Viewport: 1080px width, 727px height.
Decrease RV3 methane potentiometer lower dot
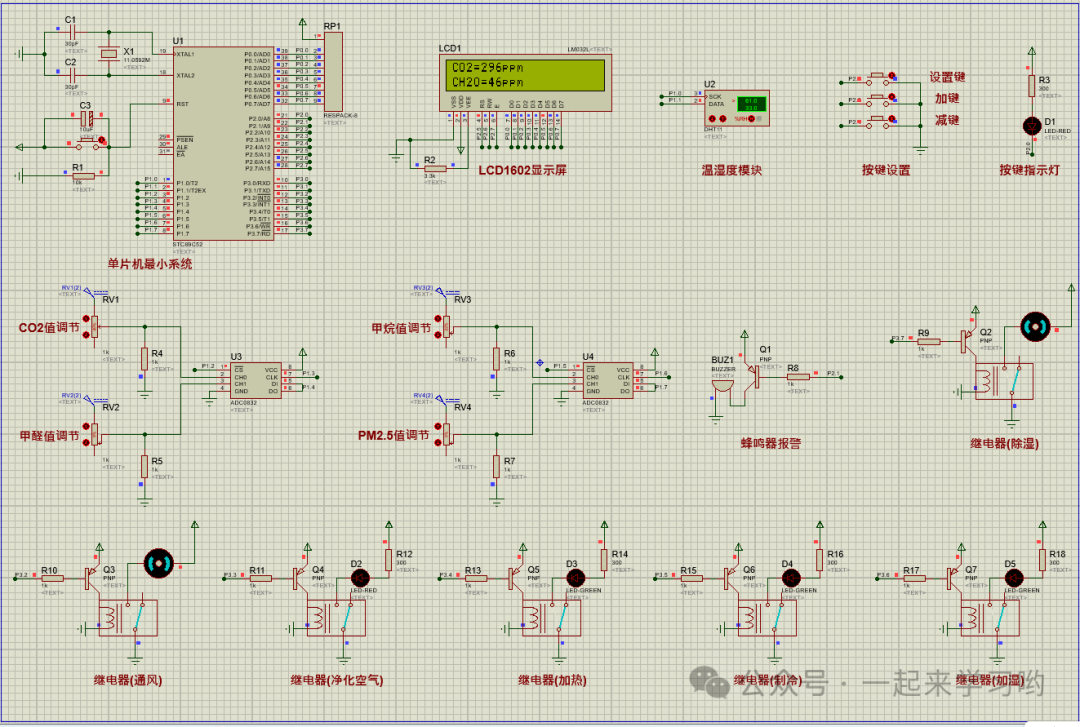[x=438, y=335]
